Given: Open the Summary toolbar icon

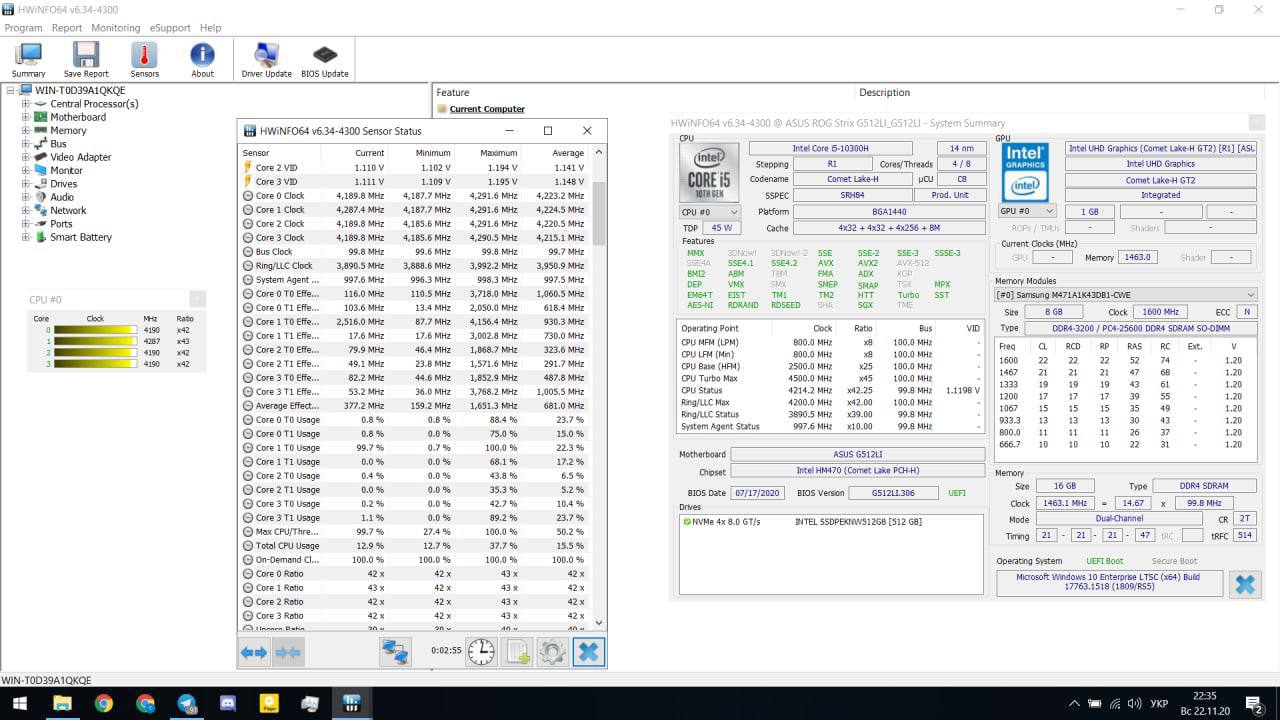Looking at the screenshot, I should (x=28, y=59).
